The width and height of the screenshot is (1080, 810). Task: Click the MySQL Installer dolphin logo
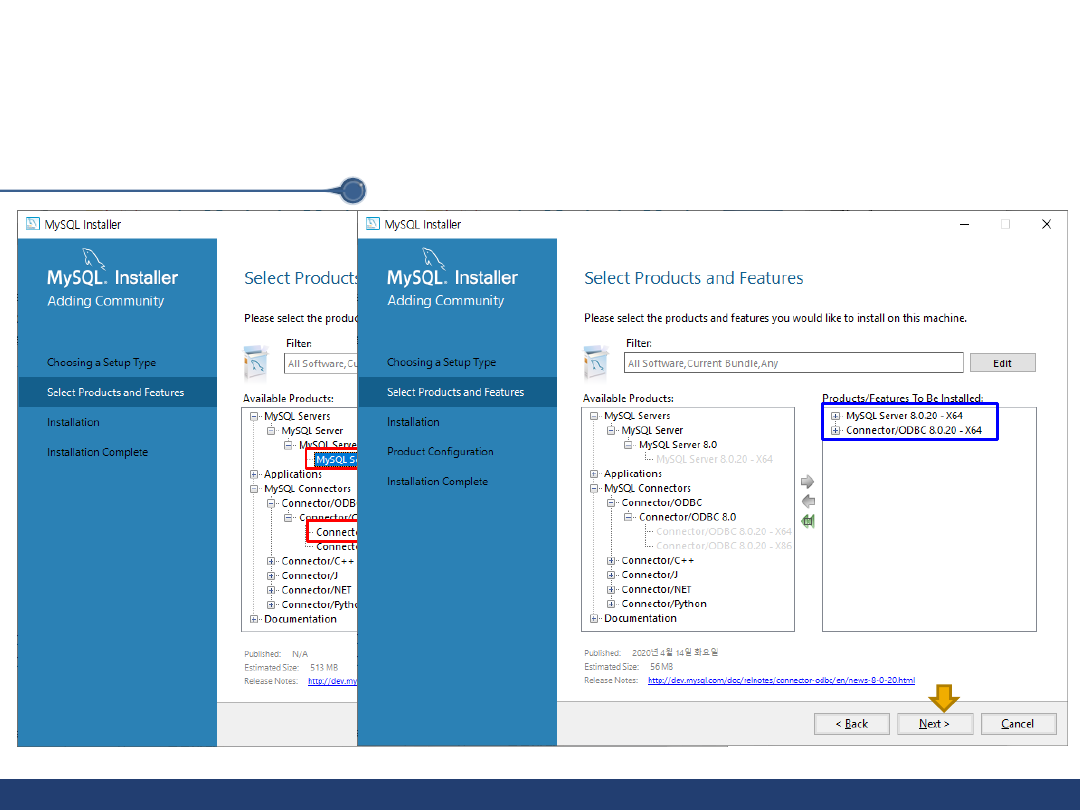click(452, 277)
